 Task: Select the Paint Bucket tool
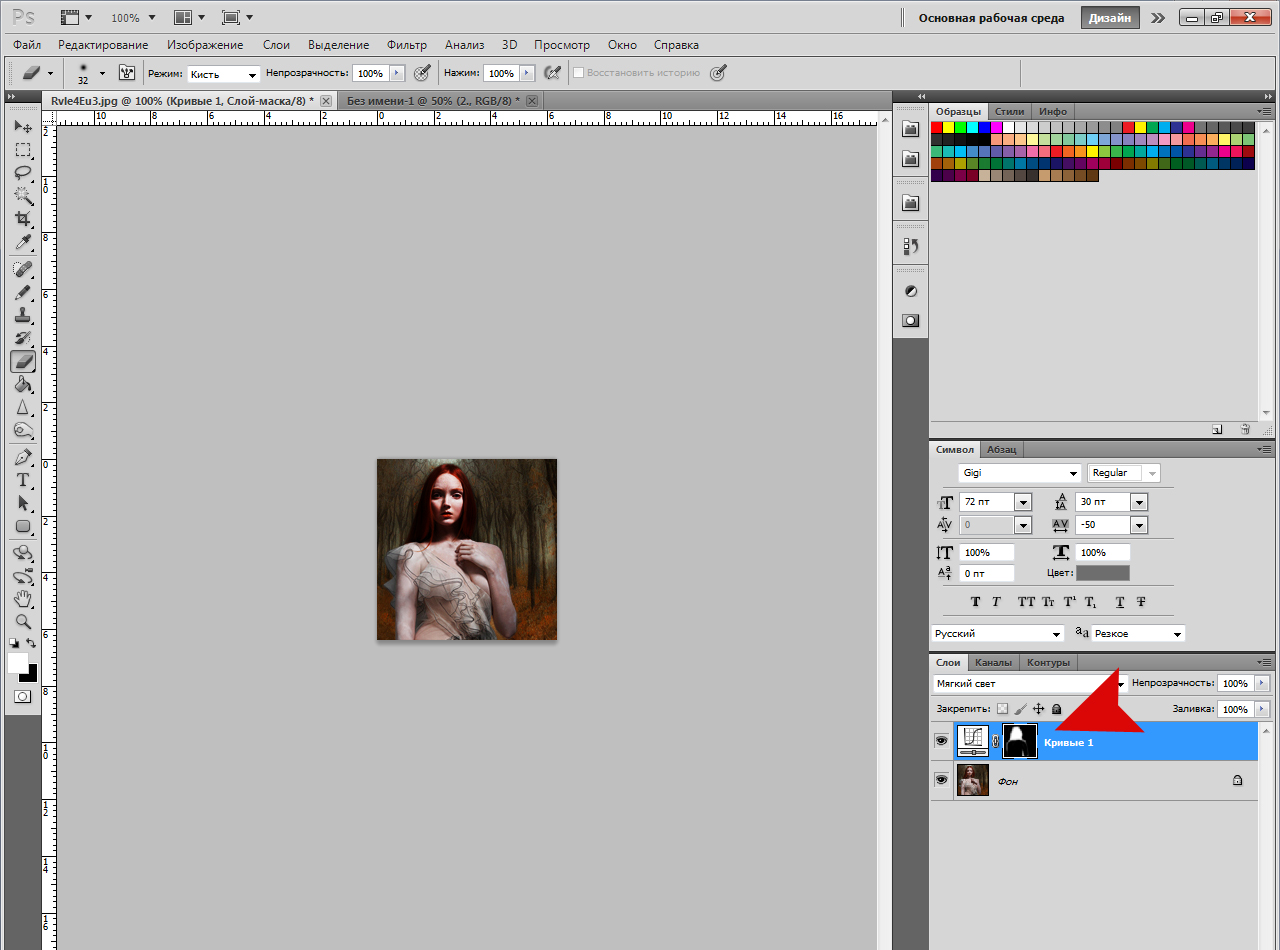pos(23,385)
